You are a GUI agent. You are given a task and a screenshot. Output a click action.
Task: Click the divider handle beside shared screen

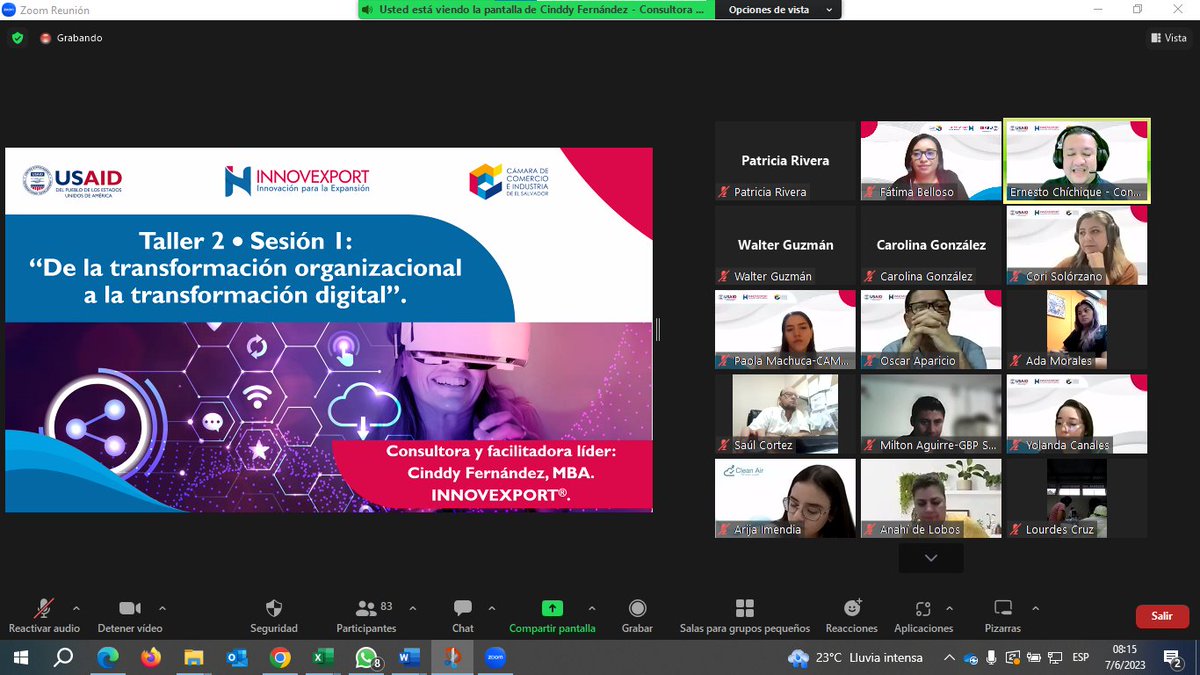(x=658, y=329)
